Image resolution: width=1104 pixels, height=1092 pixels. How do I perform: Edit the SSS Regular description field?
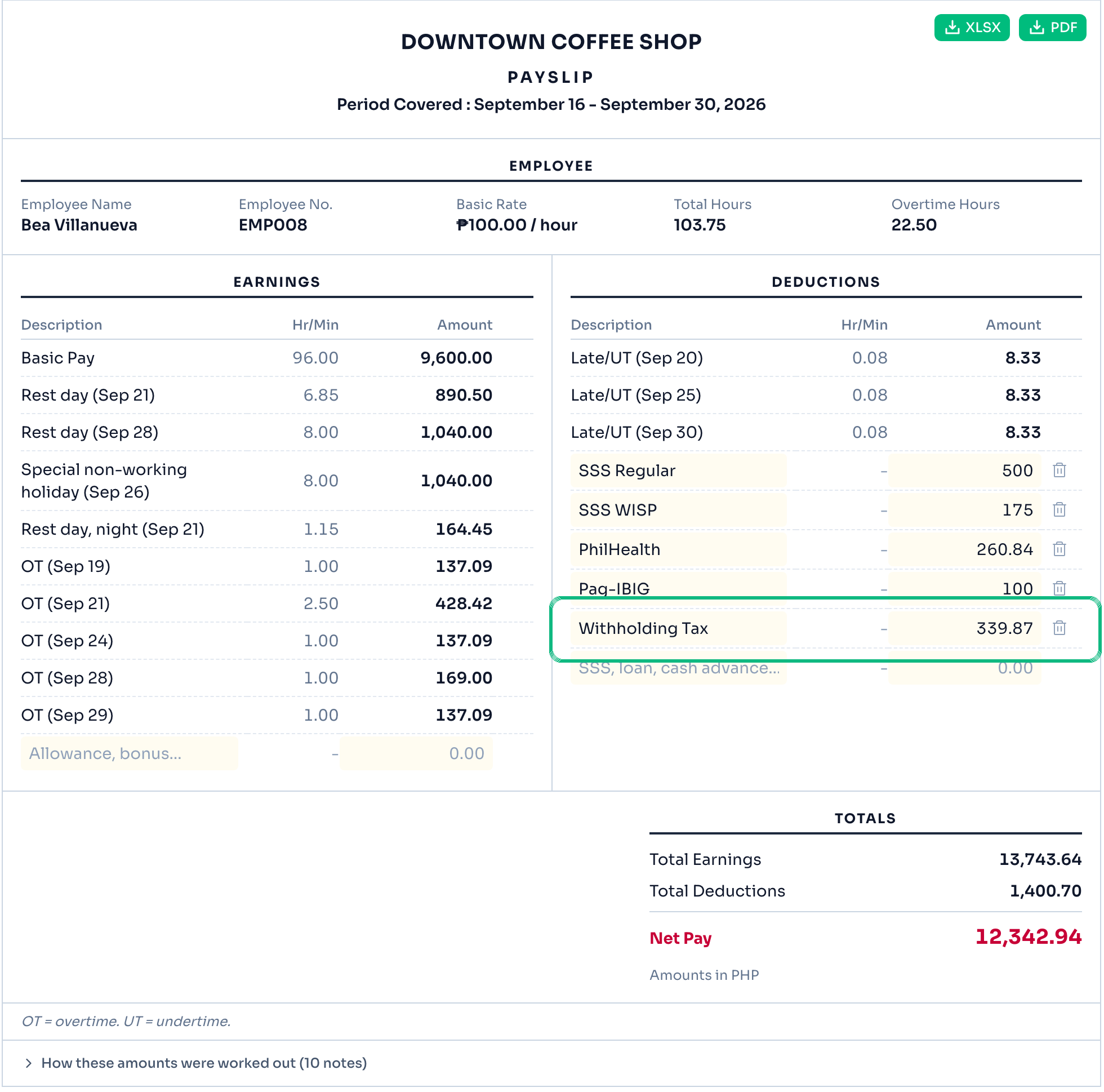point(678,470)
